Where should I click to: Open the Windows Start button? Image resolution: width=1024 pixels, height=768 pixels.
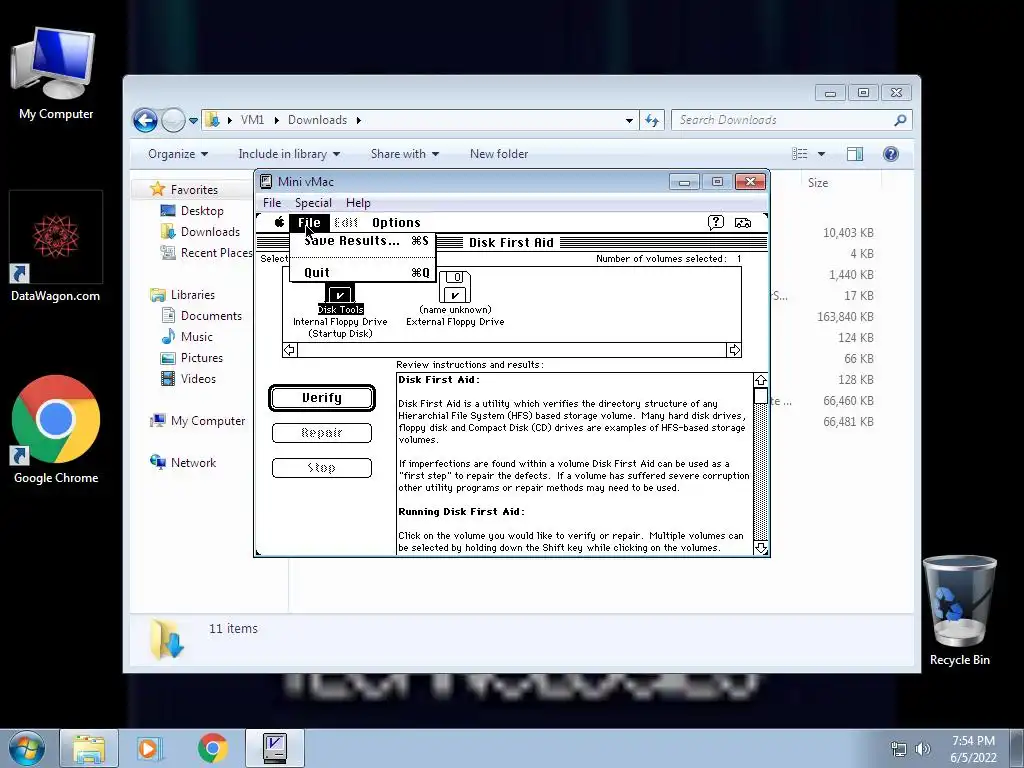click(27, 748)
